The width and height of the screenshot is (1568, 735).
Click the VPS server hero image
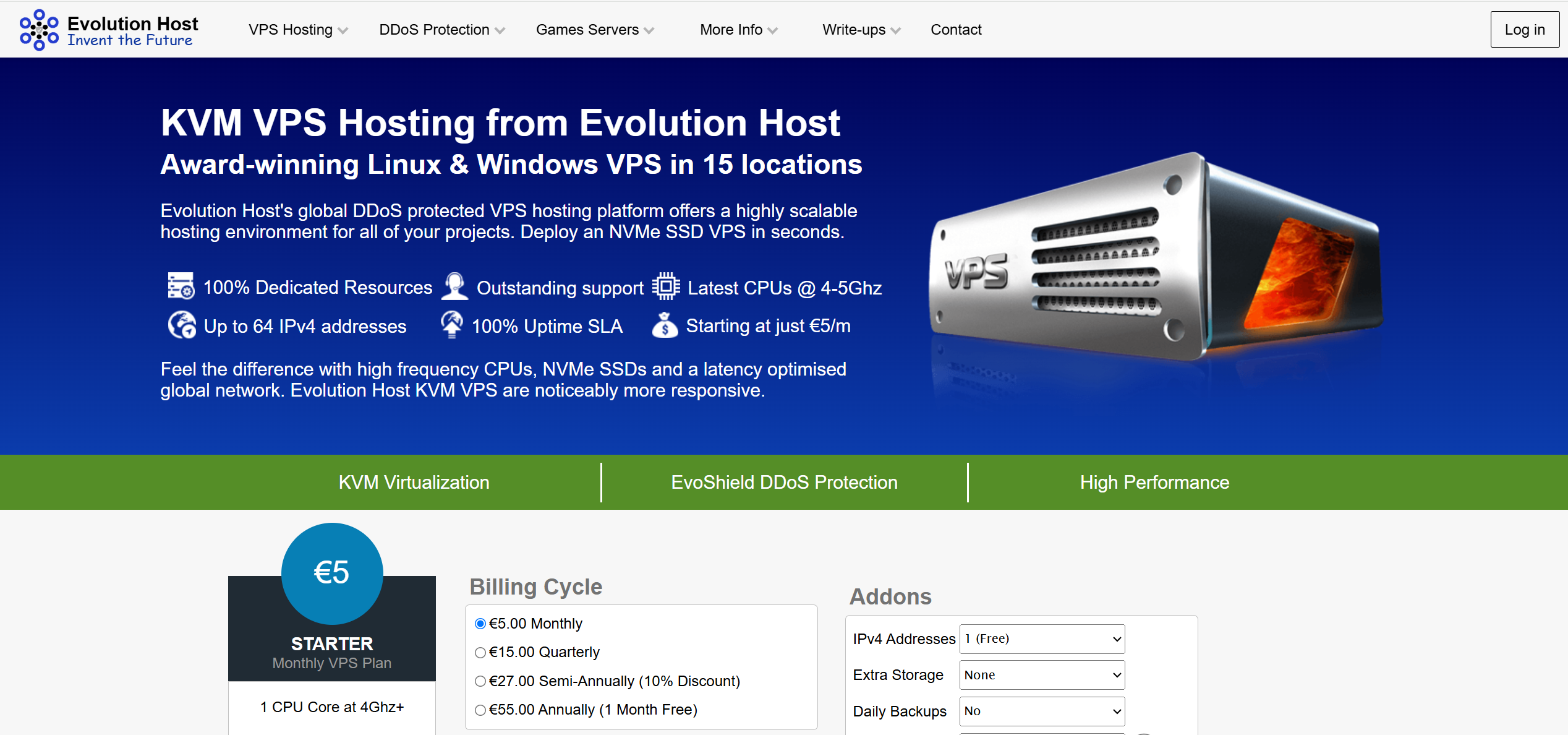1155,258
